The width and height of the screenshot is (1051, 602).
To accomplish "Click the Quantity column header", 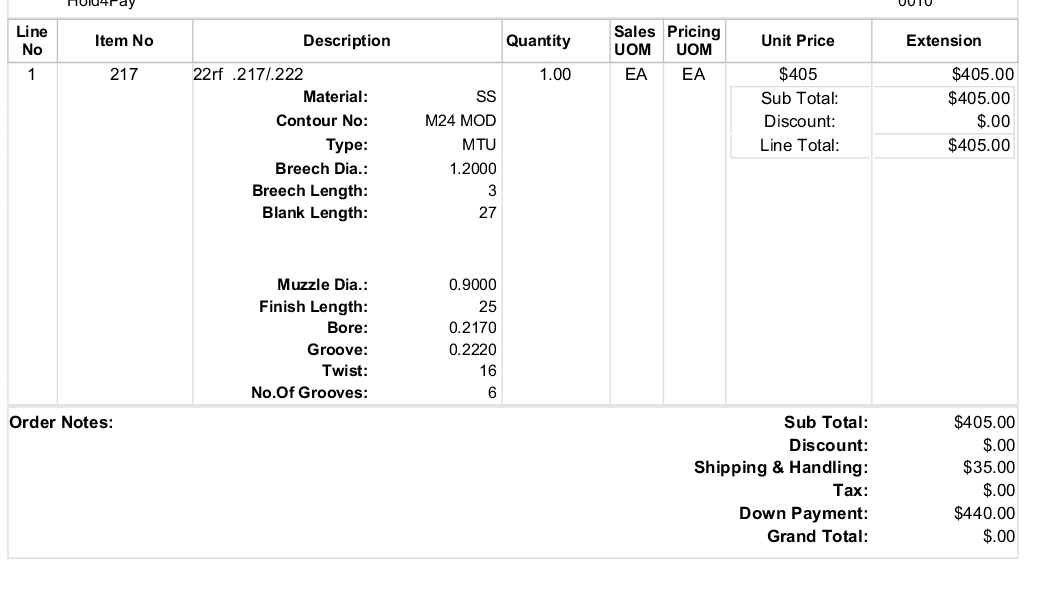I will point(538,41).
